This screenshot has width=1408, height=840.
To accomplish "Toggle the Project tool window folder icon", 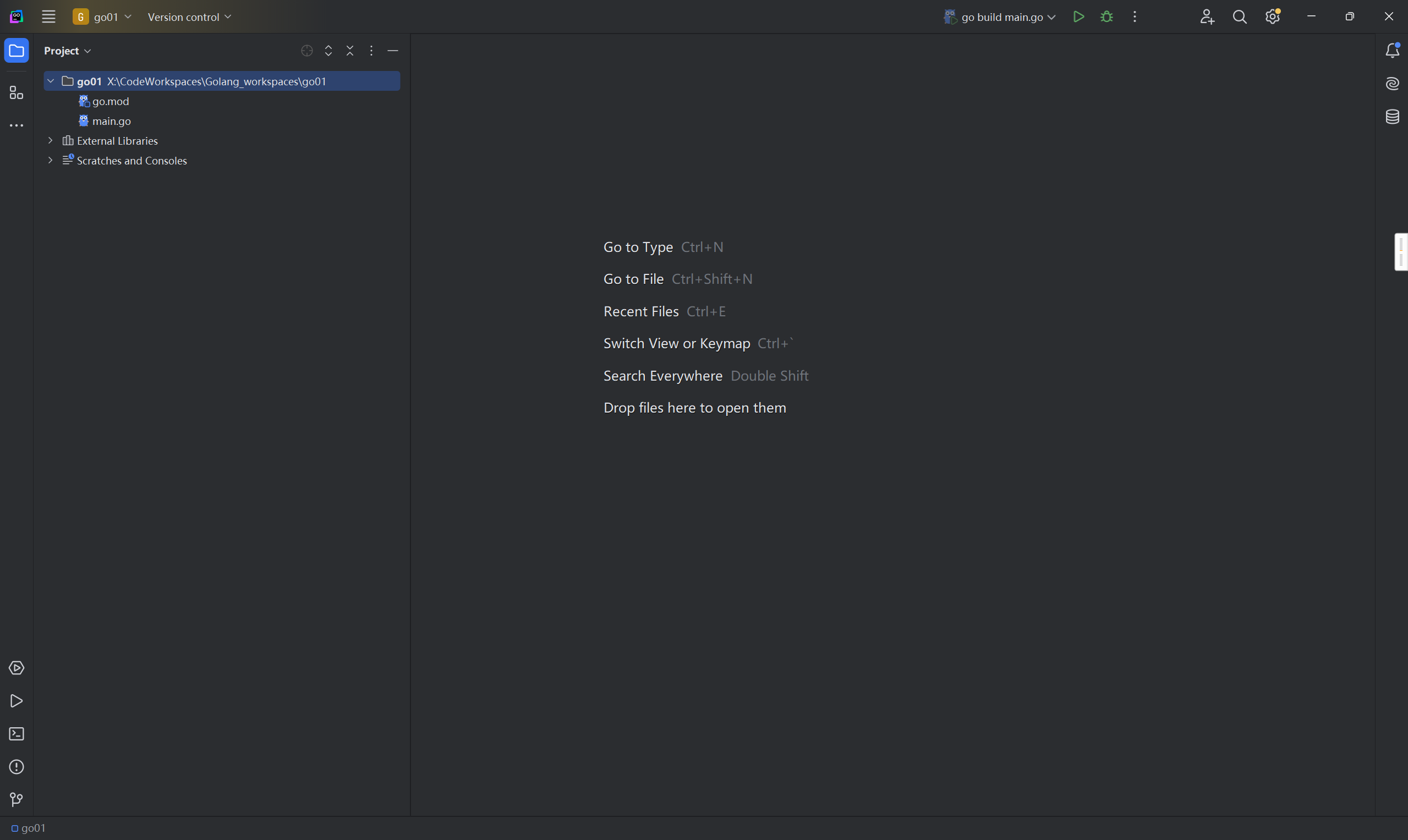I will [x=17, y=51].
